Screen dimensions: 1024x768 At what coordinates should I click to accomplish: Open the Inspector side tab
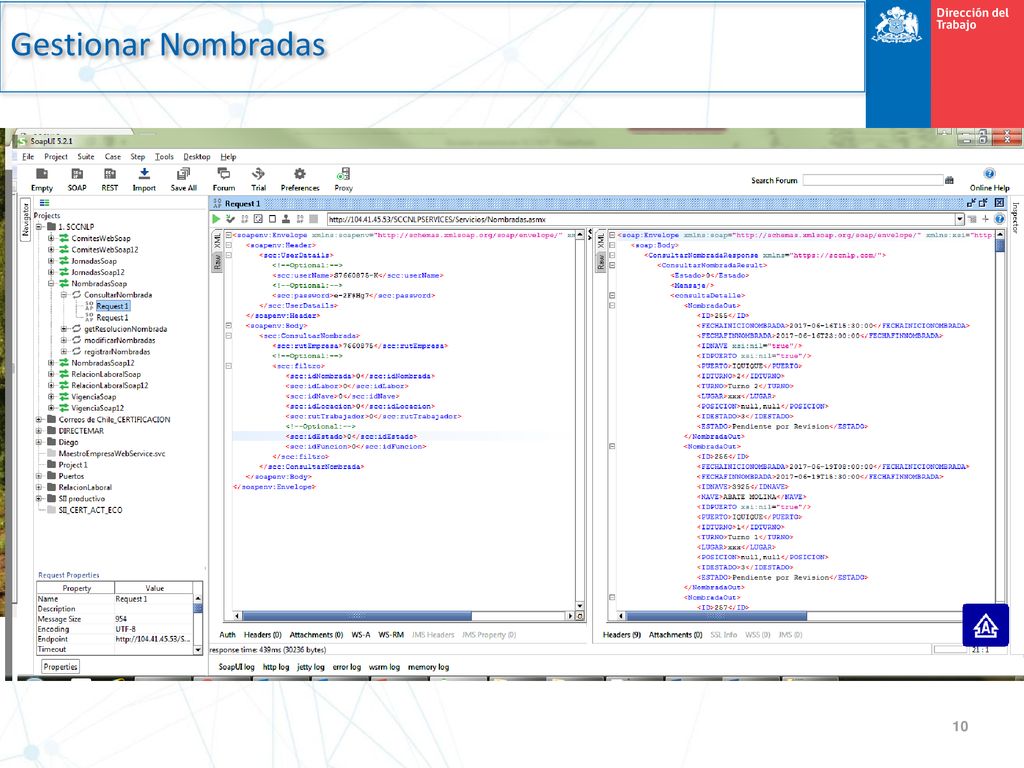1015,217
